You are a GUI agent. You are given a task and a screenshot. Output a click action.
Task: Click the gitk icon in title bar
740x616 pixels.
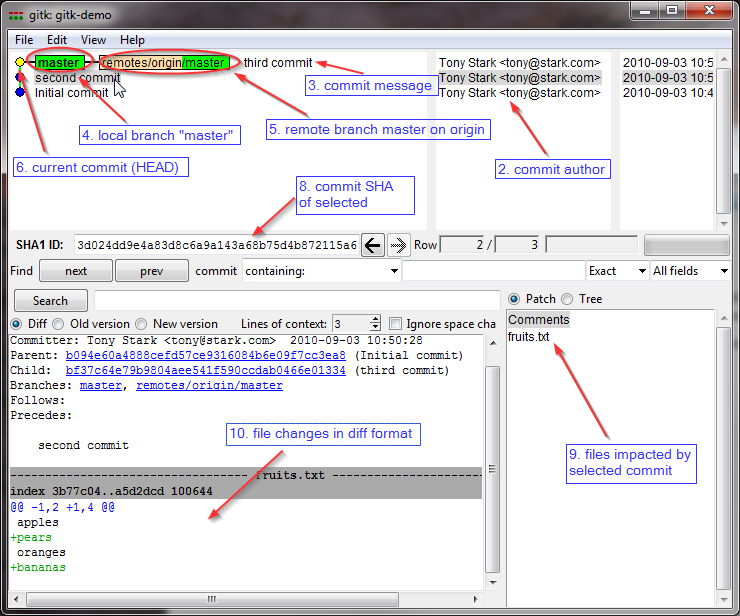coord(16,16)
